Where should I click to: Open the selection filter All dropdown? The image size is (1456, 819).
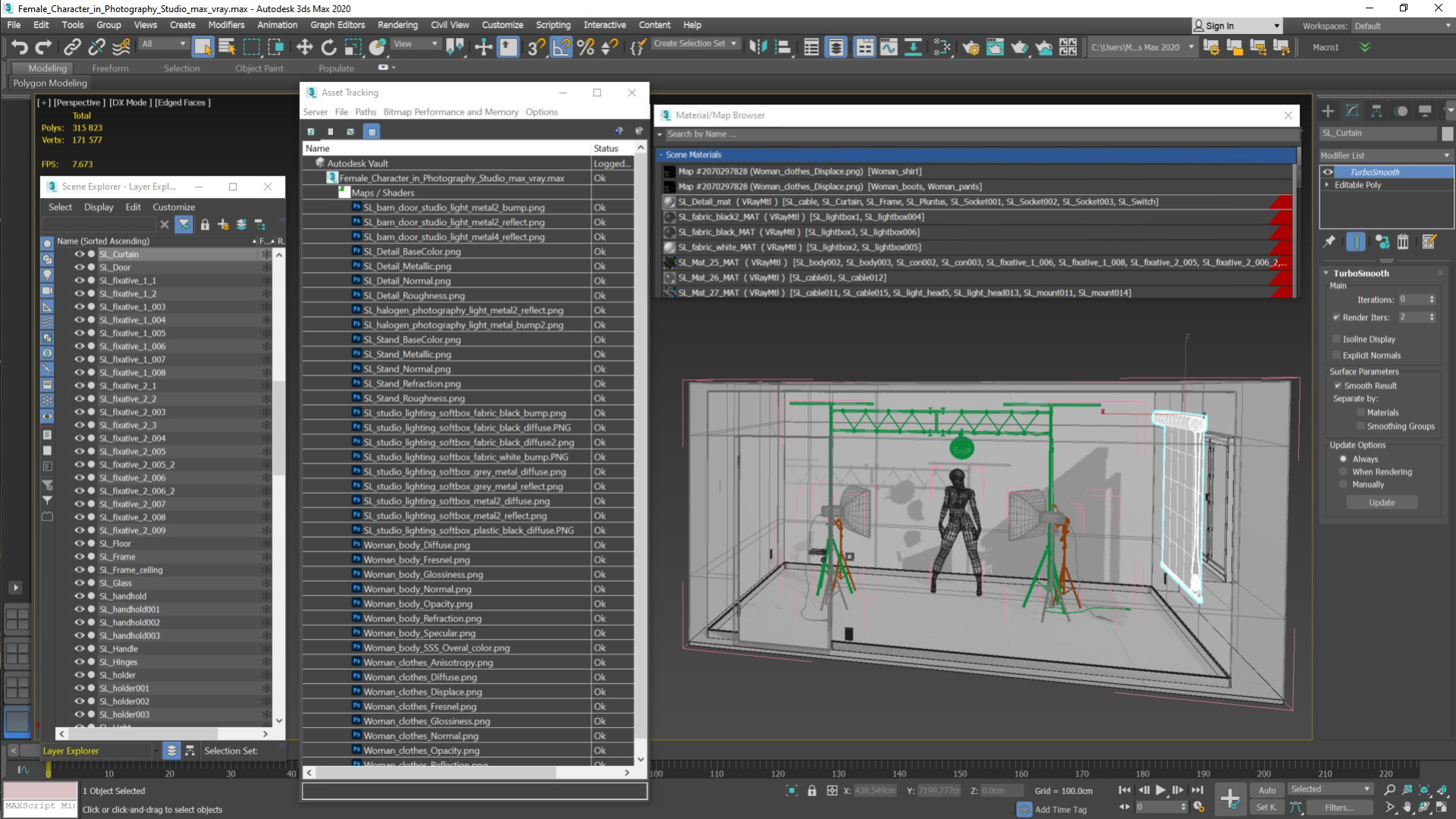point(163,44)
